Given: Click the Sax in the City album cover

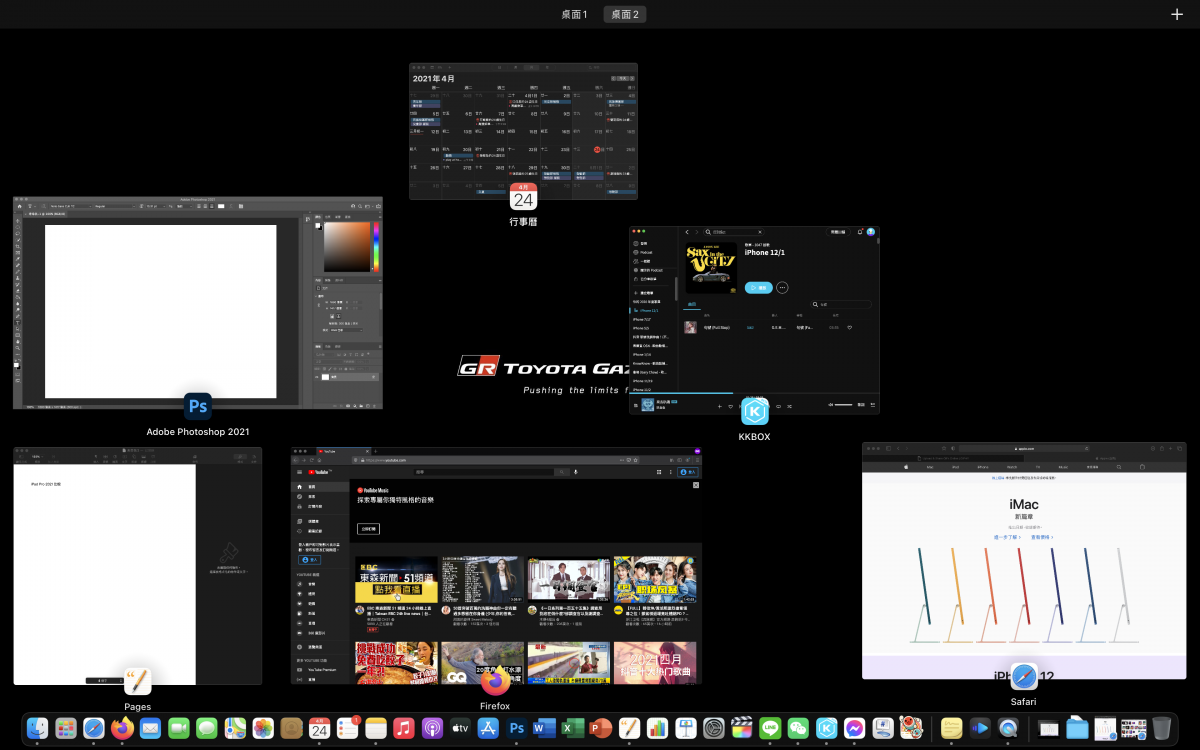Looking at the screenshot, I should pyautogui.click(x=712, y=268).
